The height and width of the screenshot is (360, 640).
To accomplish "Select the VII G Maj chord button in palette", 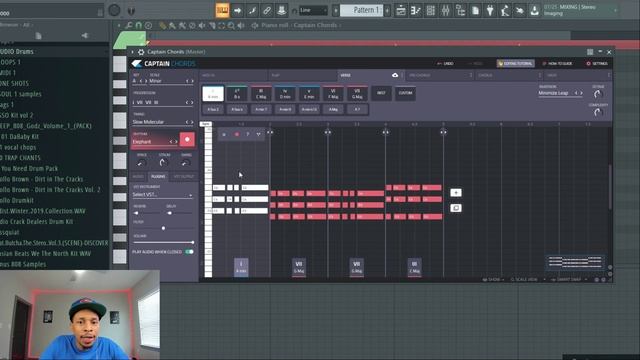I will click(357, 93).
